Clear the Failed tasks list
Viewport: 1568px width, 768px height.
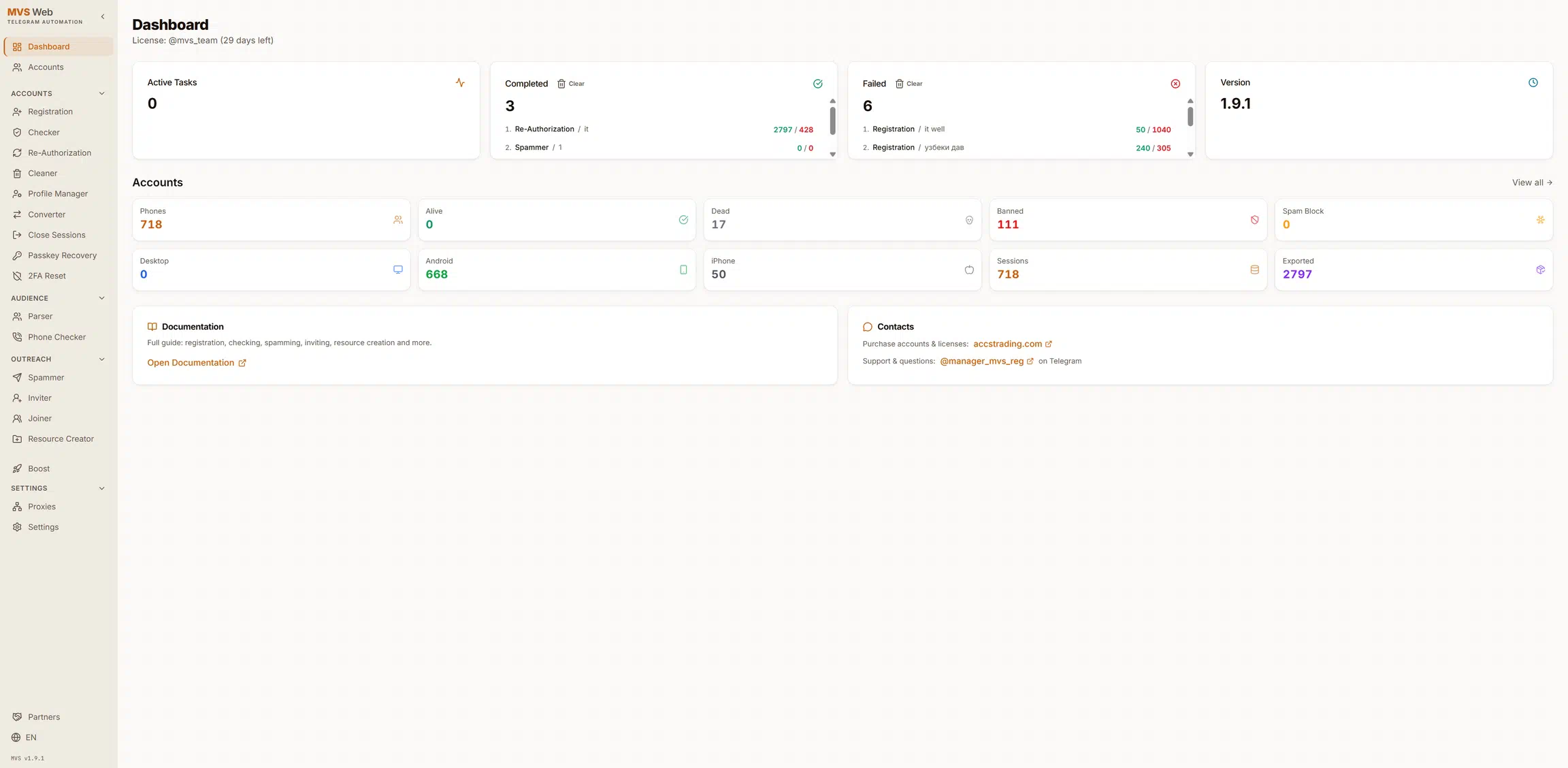[909, 84]
